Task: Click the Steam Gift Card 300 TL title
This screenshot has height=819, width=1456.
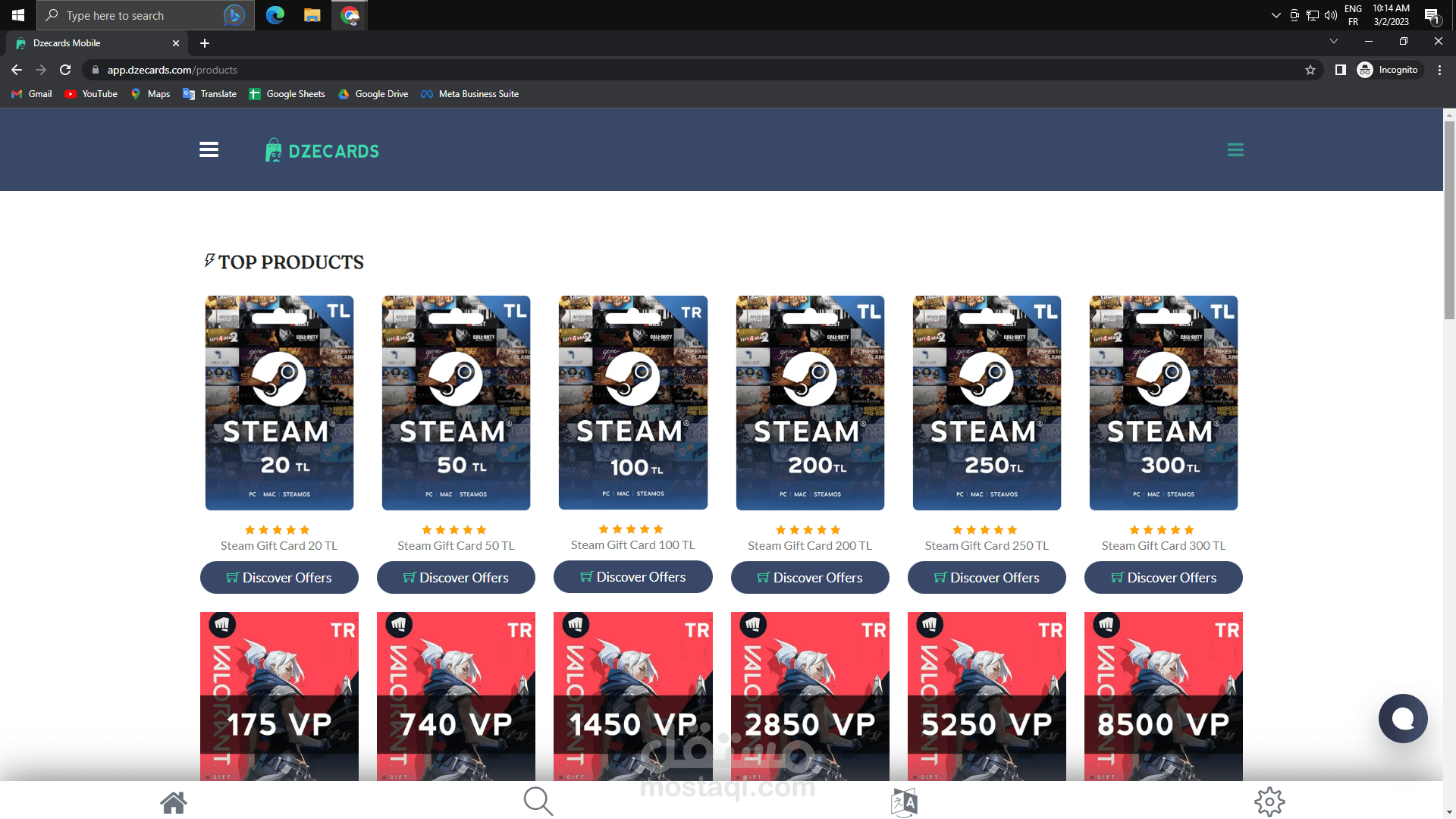Action: [1163, 546]
